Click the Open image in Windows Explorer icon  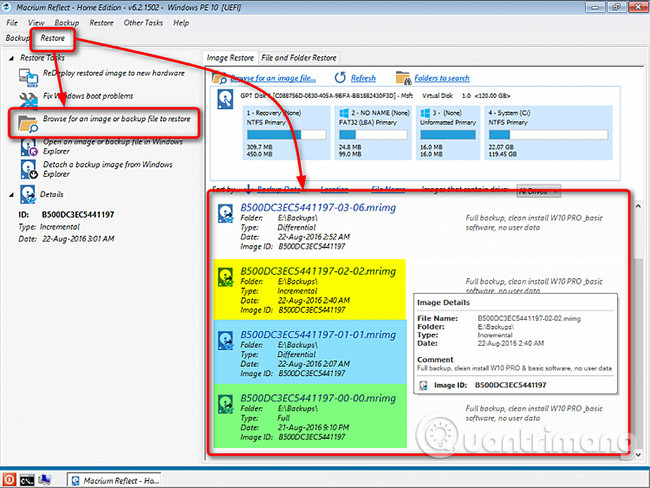click(x=26, y=147)
